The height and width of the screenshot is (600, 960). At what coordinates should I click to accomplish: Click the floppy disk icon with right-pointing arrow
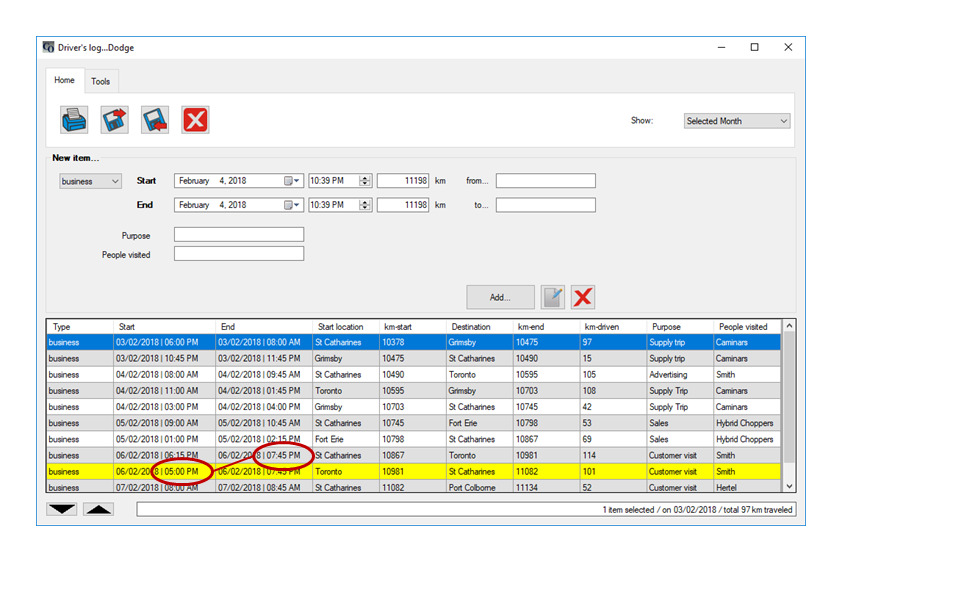tap(115, 120)
